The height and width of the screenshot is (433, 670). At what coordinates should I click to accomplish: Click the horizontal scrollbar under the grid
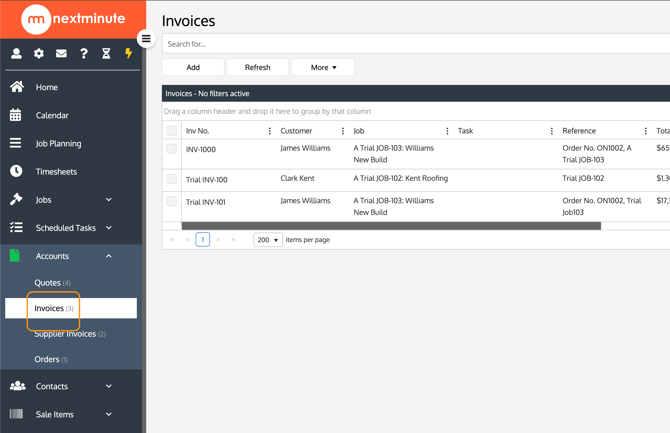click(x=390, y=227)
